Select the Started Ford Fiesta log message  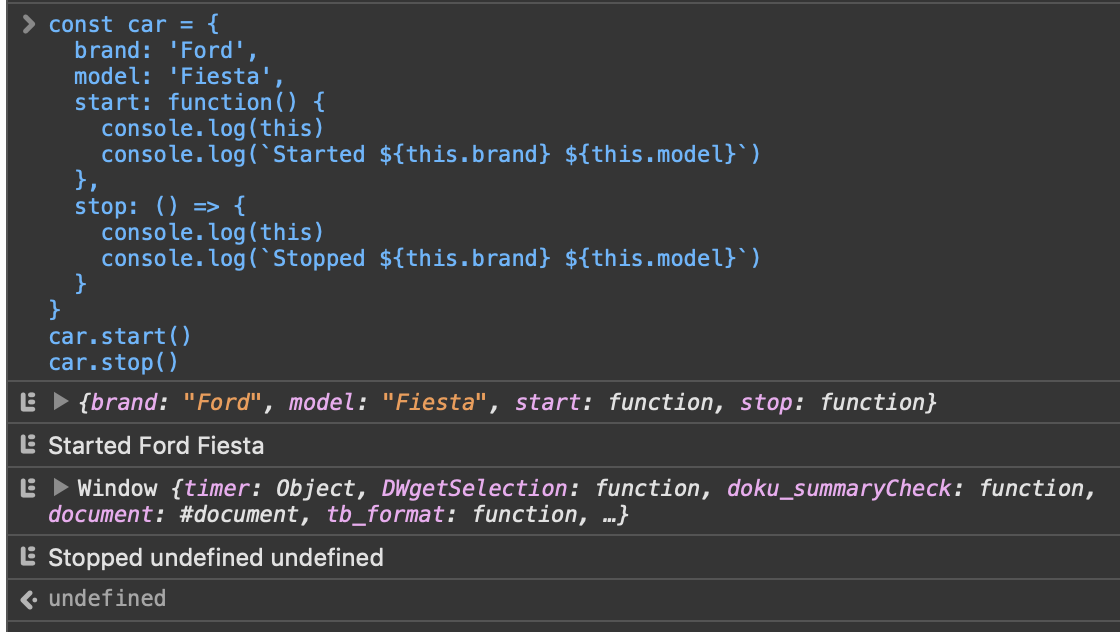point(156,446)
